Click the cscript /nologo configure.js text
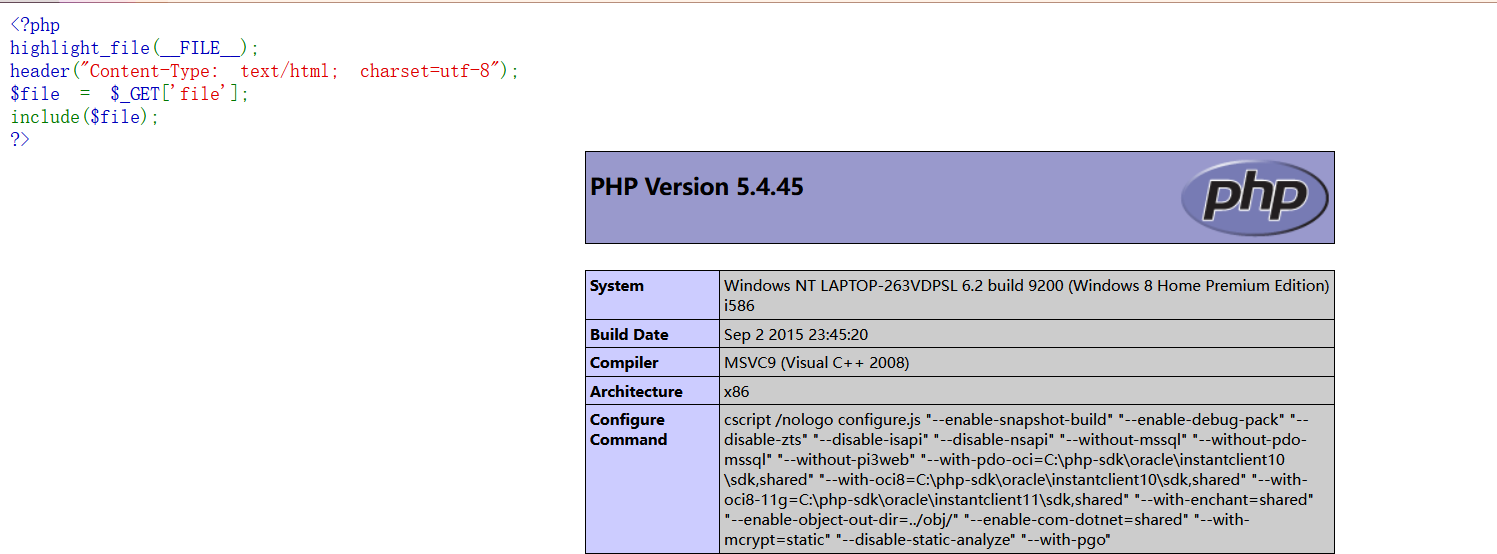The width and height of the screenshot is (1497, 554). 824,420
